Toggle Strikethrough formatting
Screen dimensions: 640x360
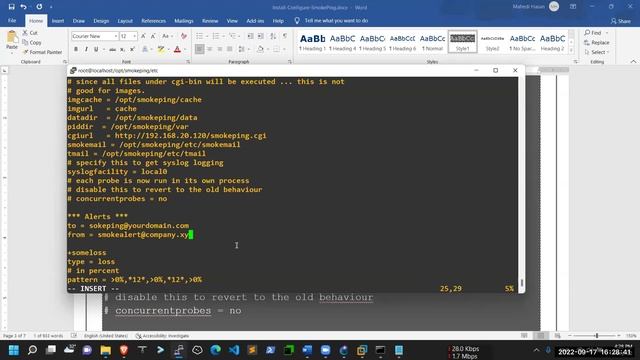pos(113,49)
